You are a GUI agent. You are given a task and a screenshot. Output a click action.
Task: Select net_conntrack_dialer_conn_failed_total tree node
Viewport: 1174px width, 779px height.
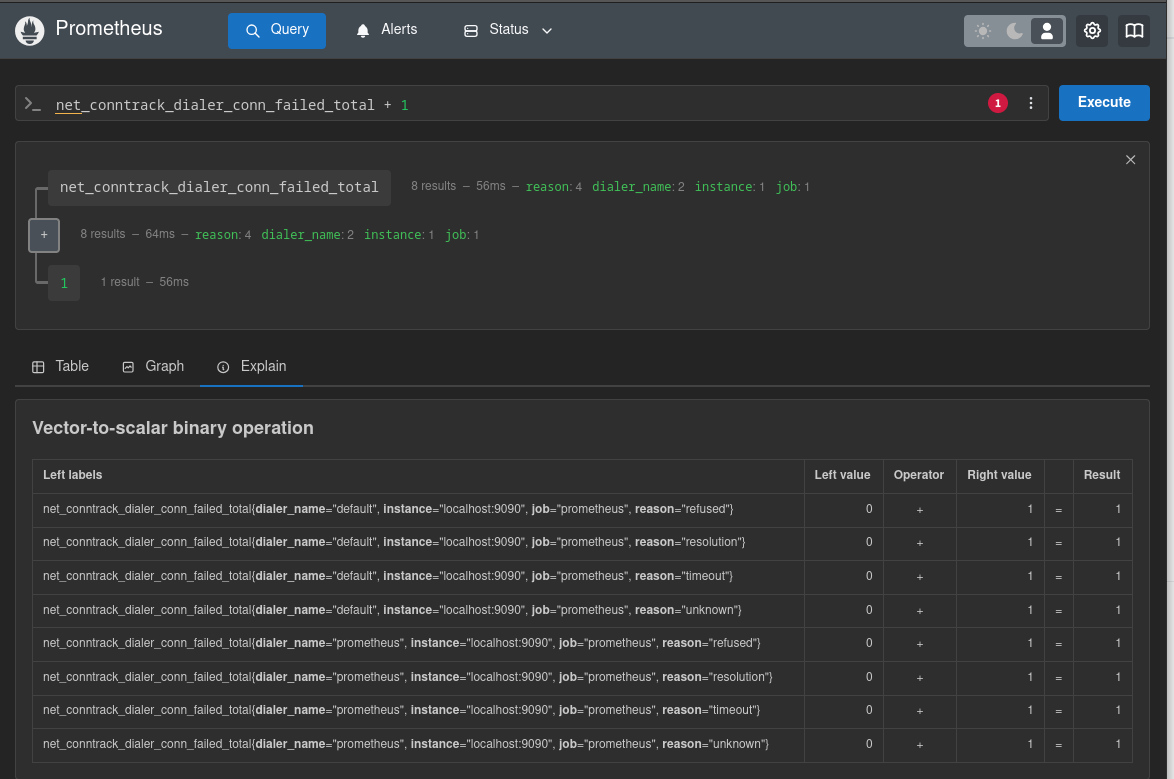click(219, 187)
